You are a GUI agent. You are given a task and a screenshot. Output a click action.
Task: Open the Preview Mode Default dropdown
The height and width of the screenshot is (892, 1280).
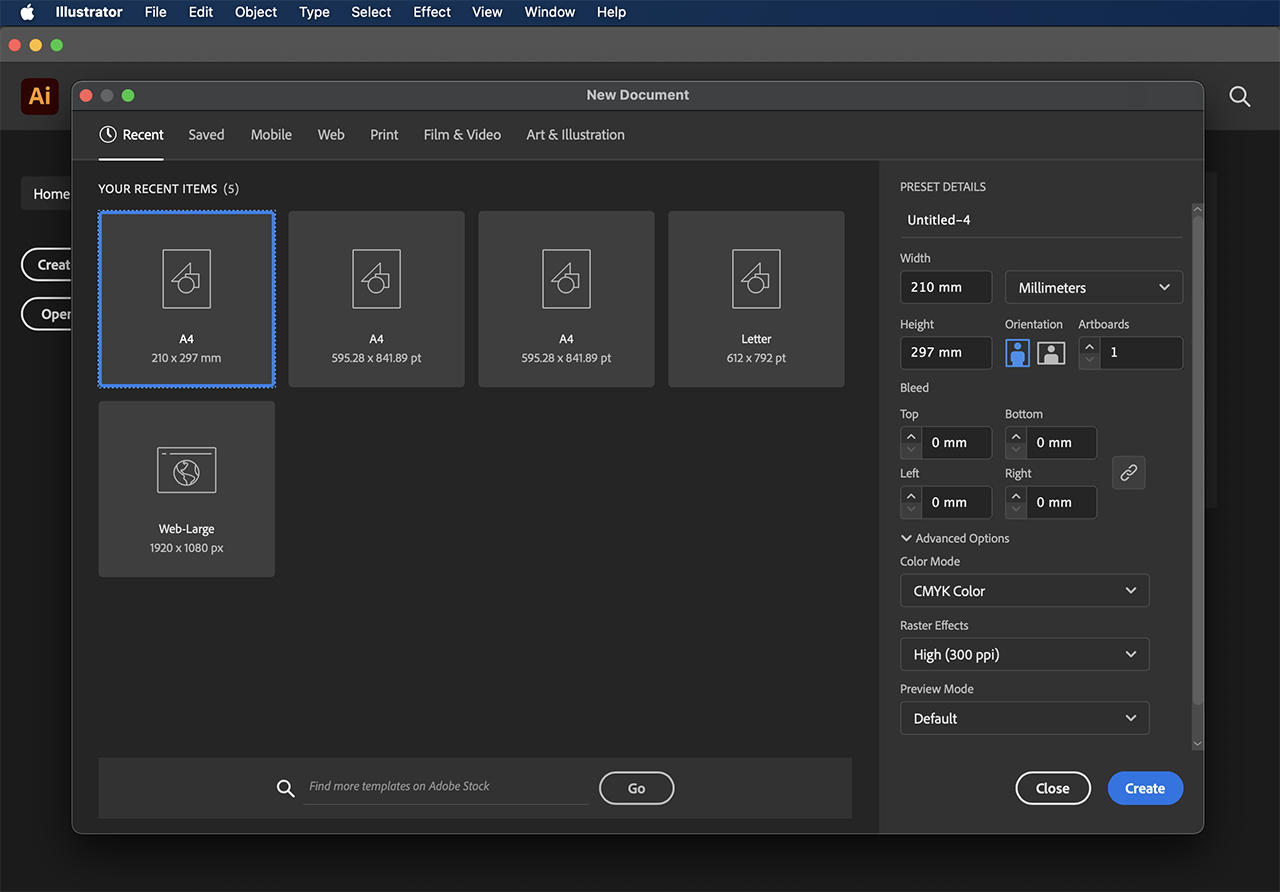1024,718
